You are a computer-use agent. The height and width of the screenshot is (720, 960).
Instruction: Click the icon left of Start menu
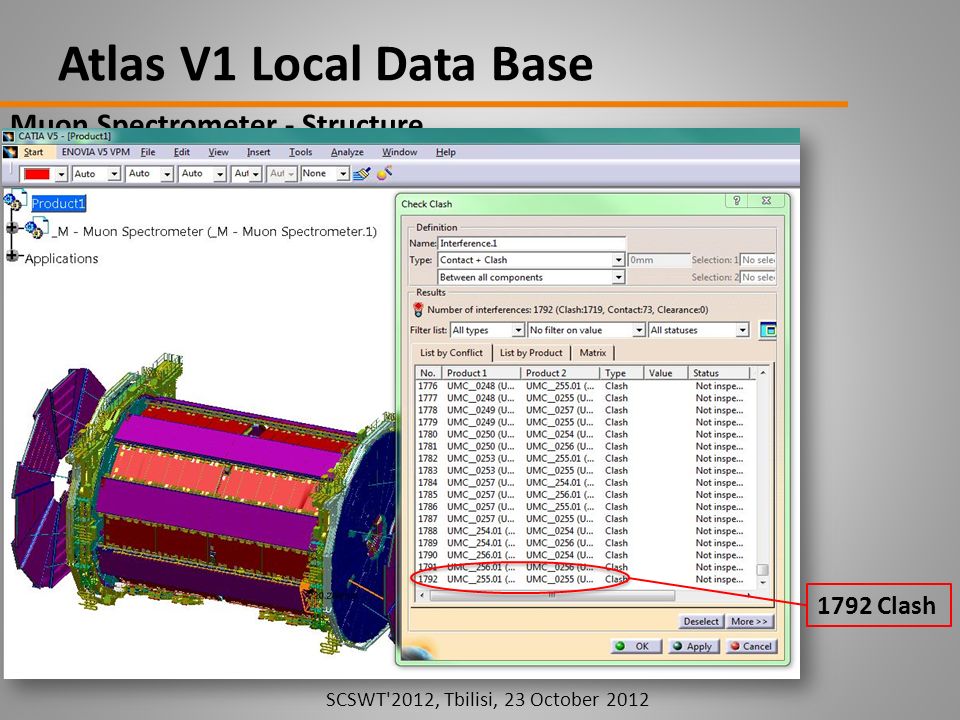pyautogui.click(x=10, y=152)
